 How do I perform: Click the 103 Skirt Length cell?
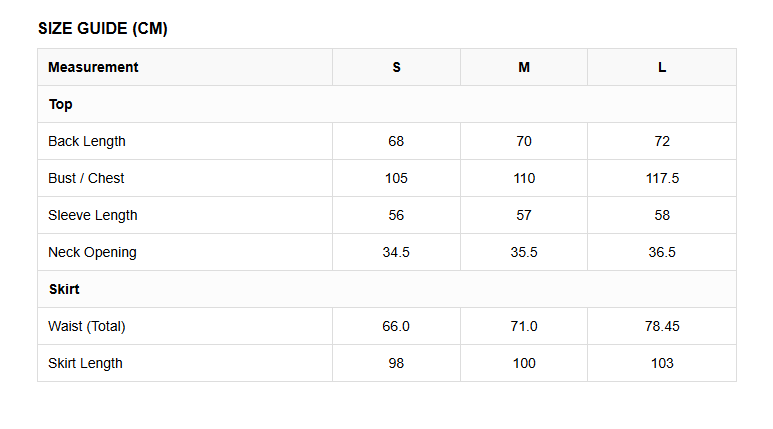pyautogui.click(x=662, y=363)
